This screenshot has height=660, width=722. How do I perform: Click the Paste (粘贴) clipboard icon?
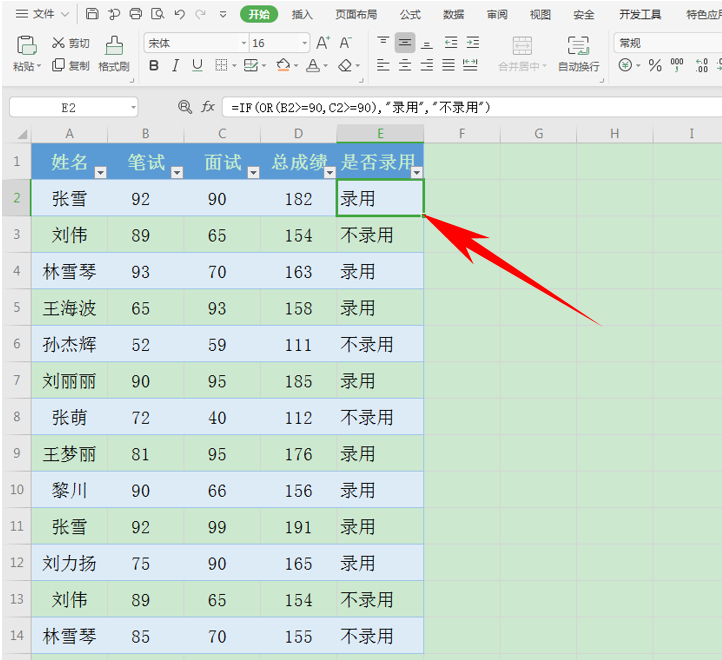(26, 45)
